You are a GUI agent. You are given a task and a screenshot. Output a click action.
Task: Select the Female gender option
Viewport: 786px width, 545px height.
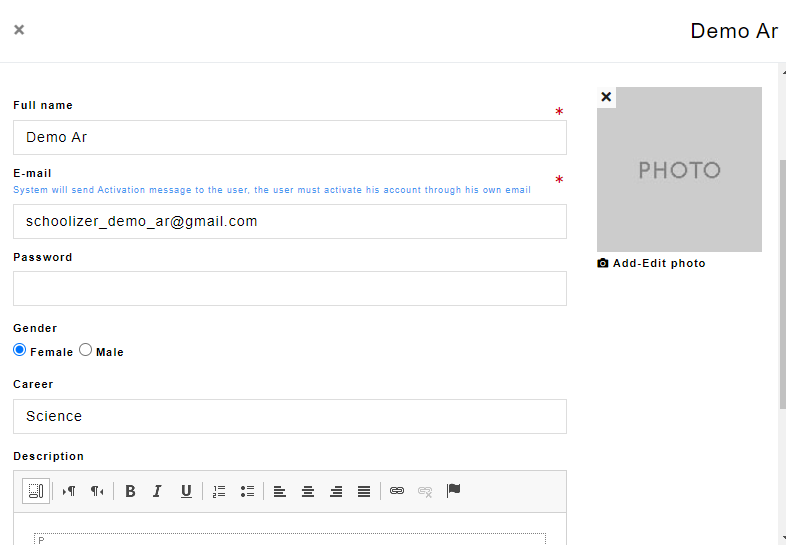pos(20,350)
